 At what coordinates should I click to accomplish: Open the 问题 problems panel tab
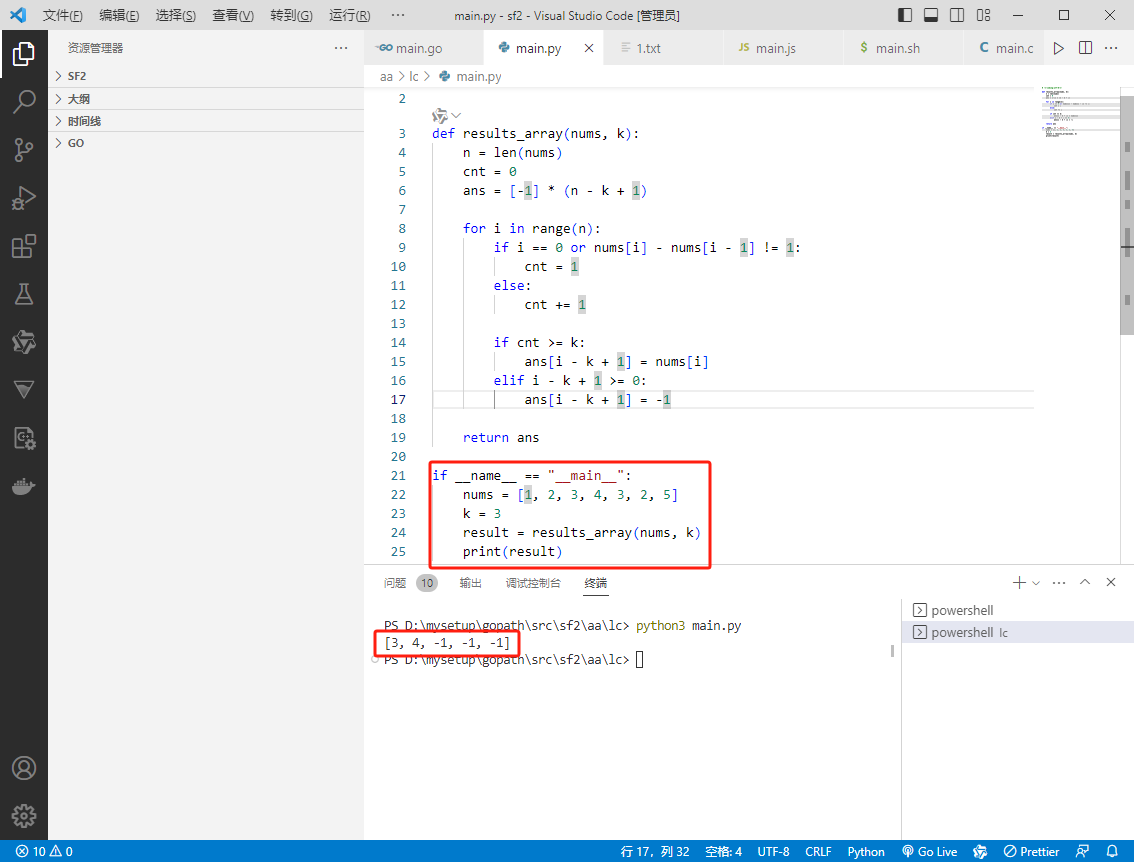(x=409, y=583)
